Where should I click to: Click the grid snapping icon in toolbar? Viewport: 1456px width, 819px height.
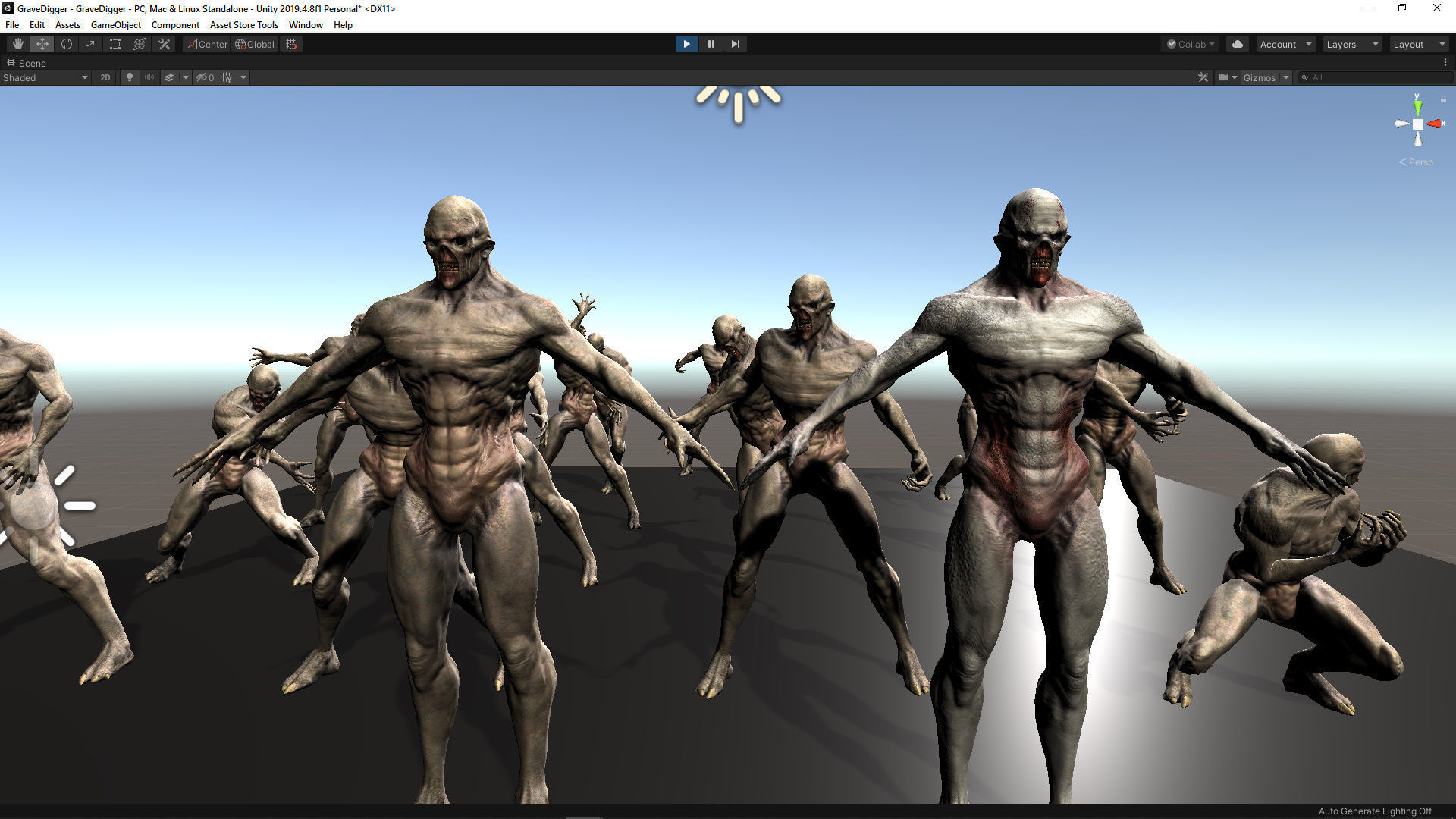(291, 44)
